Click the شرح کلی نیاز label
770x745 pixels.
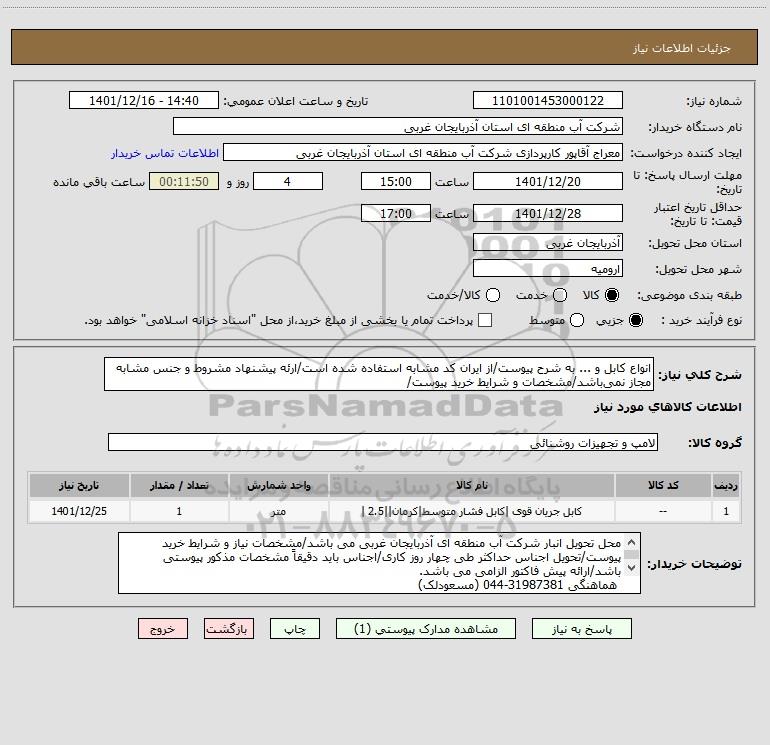click(x=700, y=375)
